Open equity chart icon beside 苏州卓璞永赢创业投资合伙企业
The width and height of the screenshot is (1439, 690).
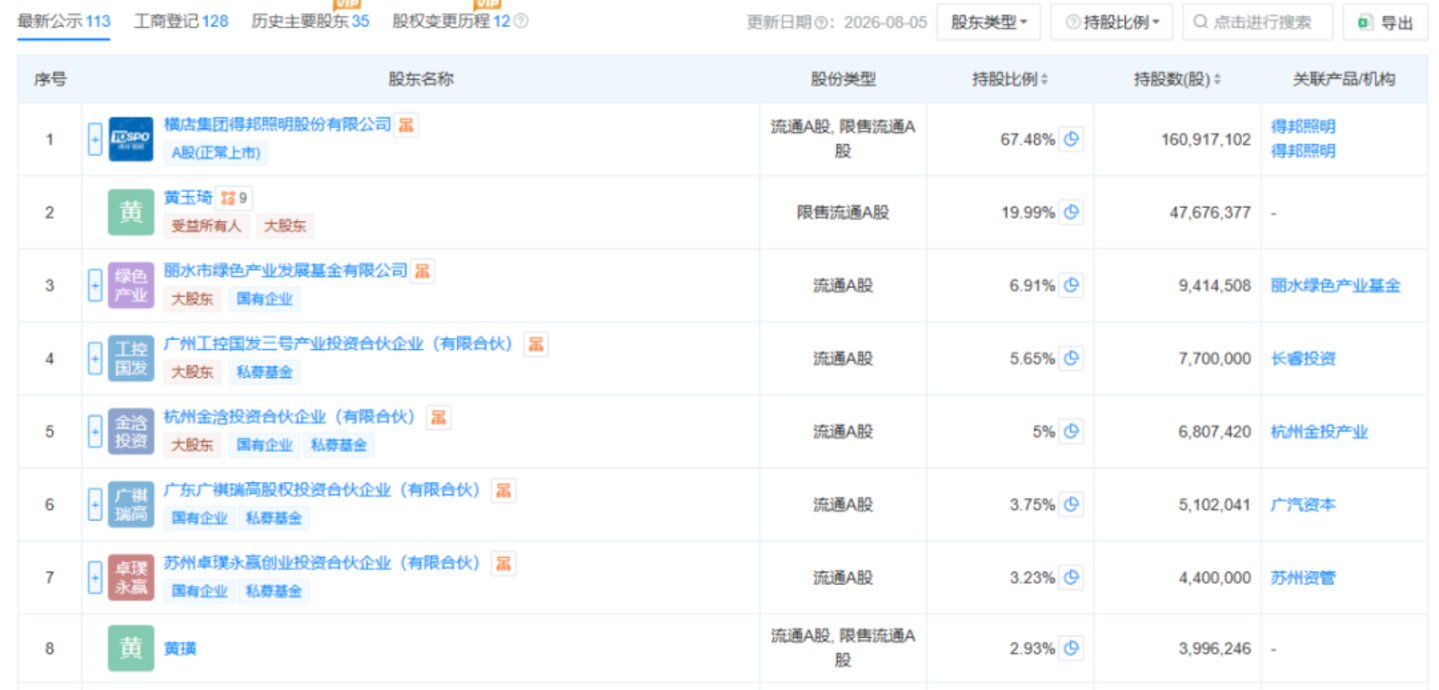(504, 563)
